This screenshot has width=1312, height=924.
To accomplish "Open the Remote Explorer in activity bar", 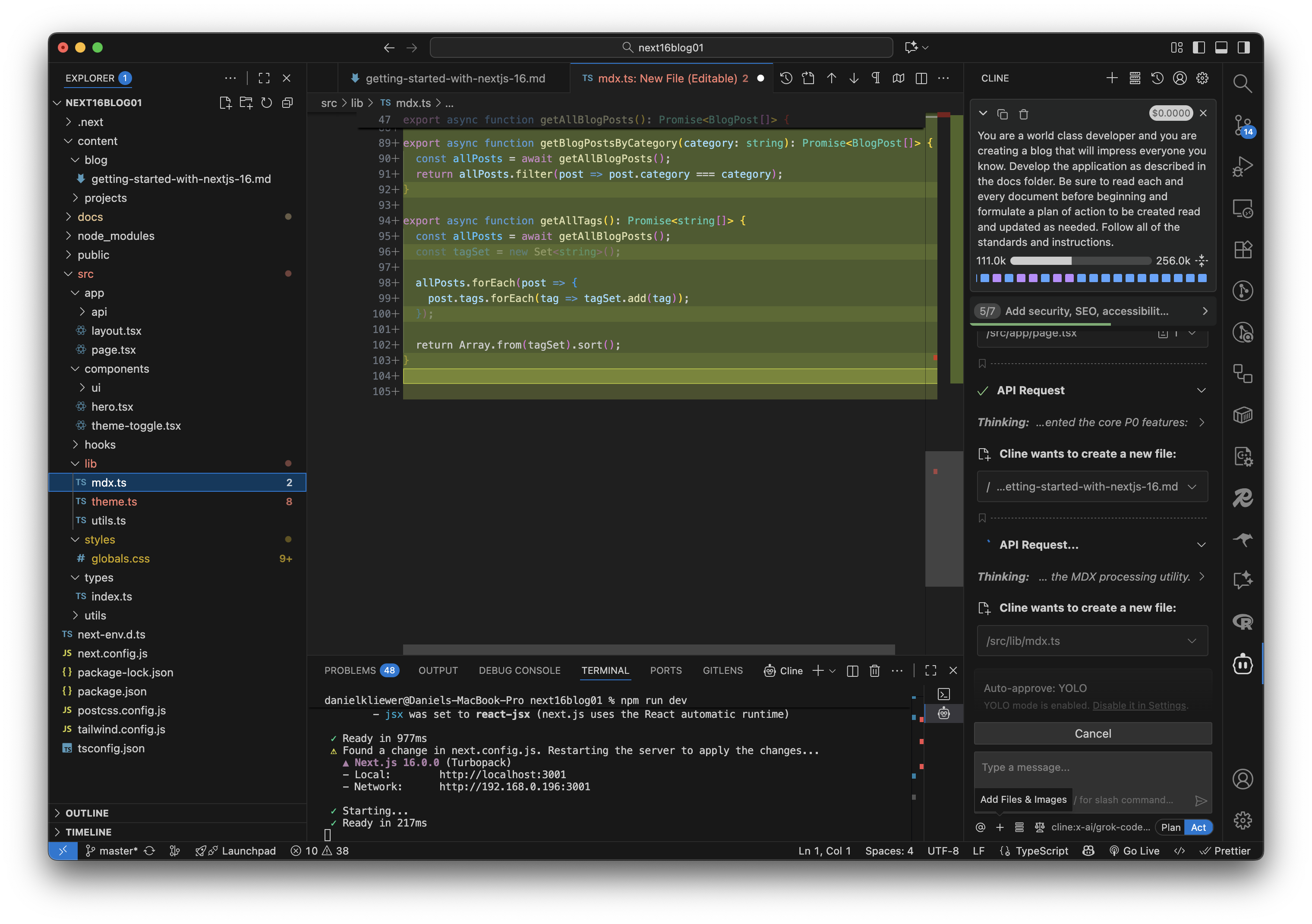I will [1243, 208].
